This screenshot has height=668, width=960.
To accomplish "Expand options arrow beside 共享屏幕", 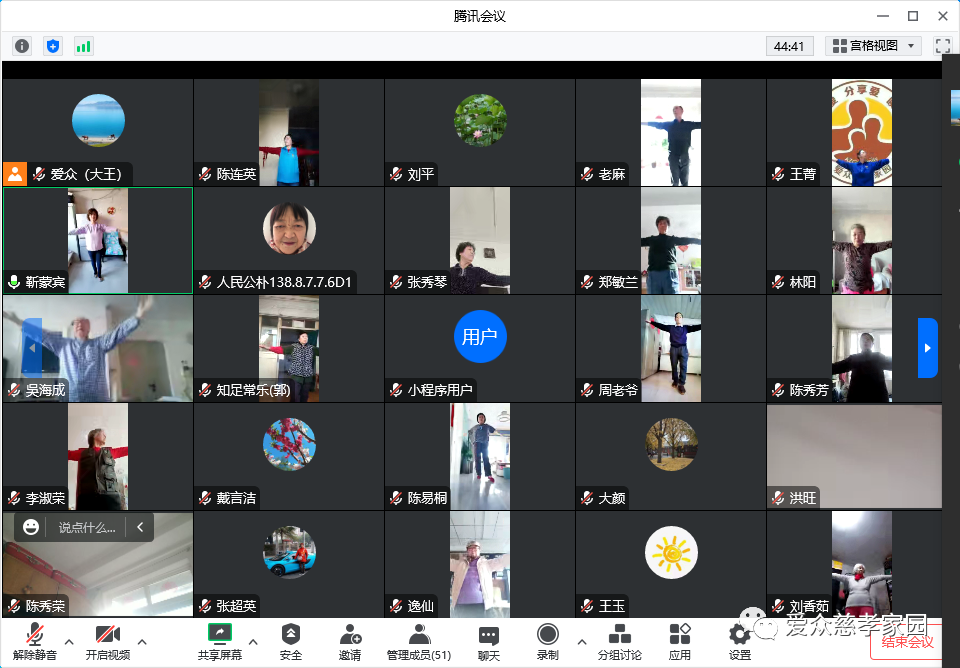I will 252,642.
